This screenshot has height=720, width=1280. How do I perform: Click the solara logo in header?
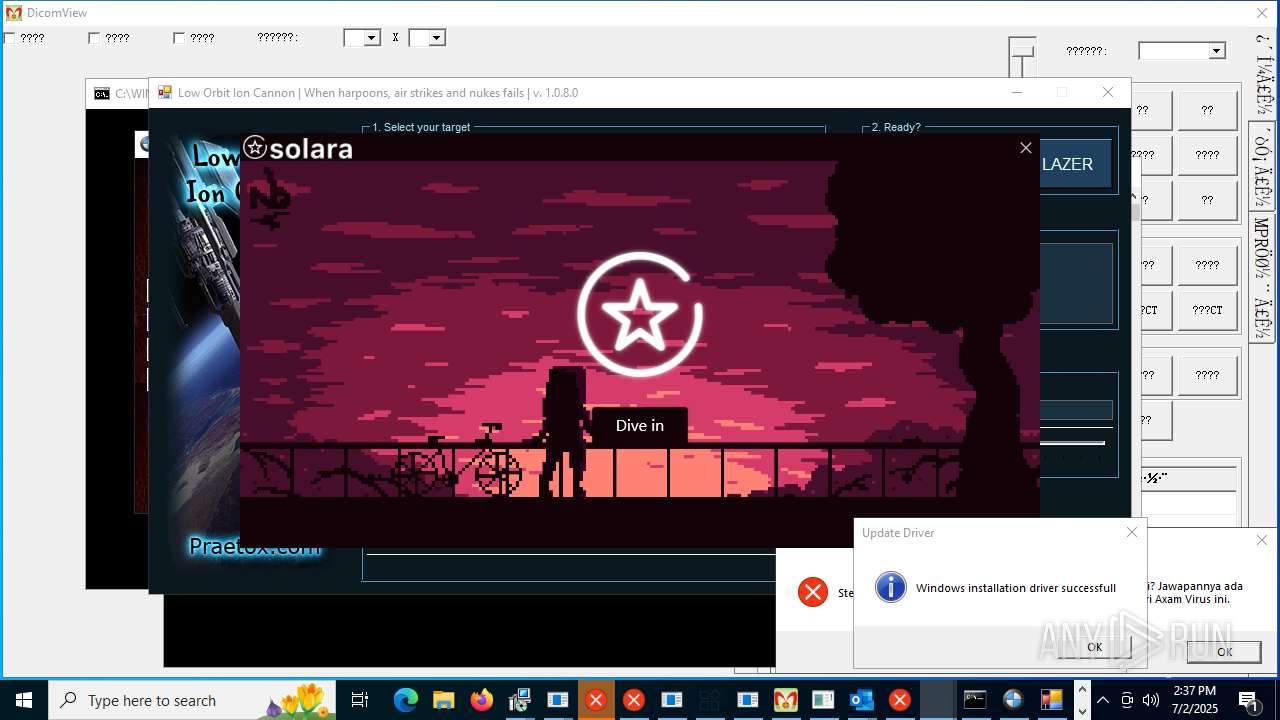pyautogui.click(x=298, y=148)
